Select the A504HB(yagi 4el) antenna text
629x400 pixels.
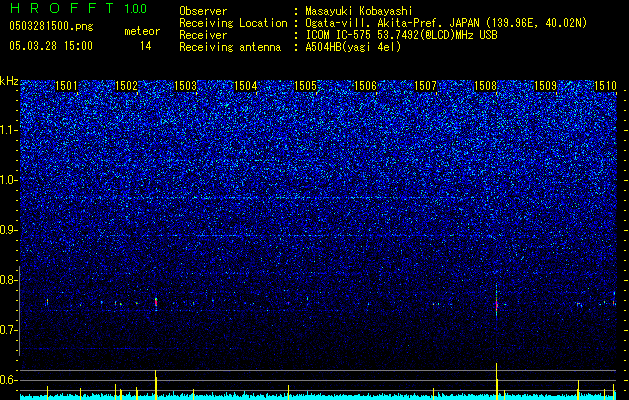(x=353, y=47)
